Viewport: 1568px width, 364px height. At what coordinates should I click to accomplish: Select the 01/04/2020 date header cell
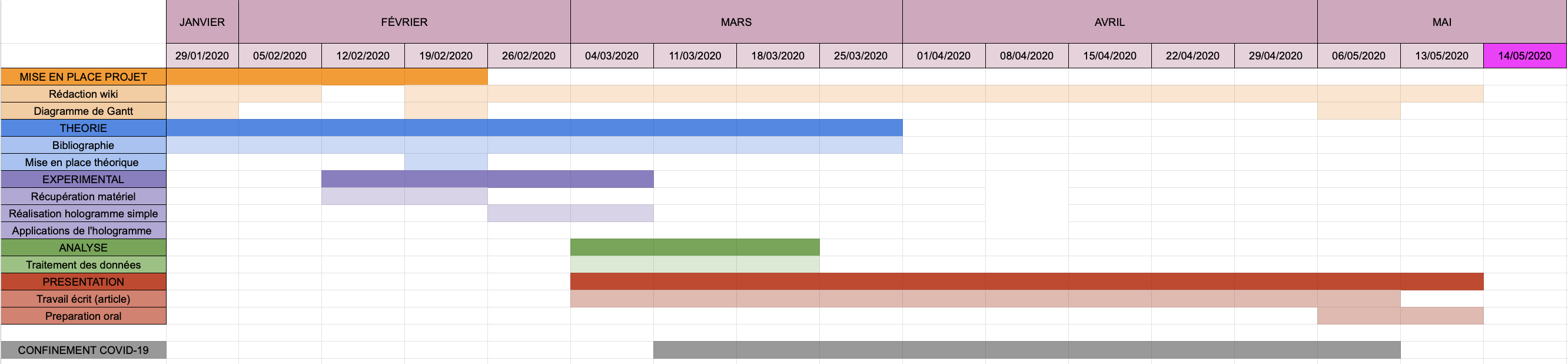[x=944, y=56]
